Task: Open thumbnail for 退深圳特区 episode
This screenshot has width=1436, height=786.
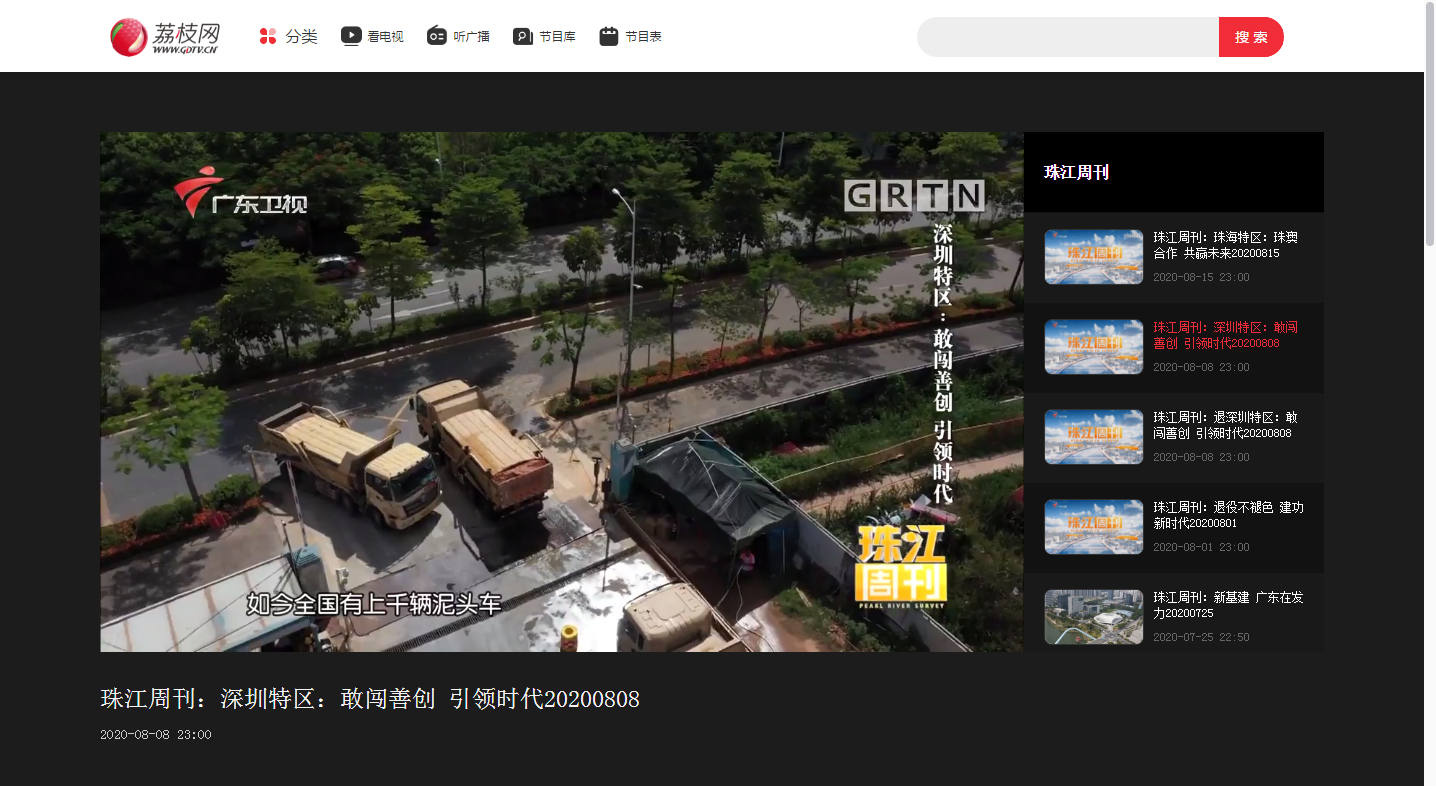Action: point(1094,437)
